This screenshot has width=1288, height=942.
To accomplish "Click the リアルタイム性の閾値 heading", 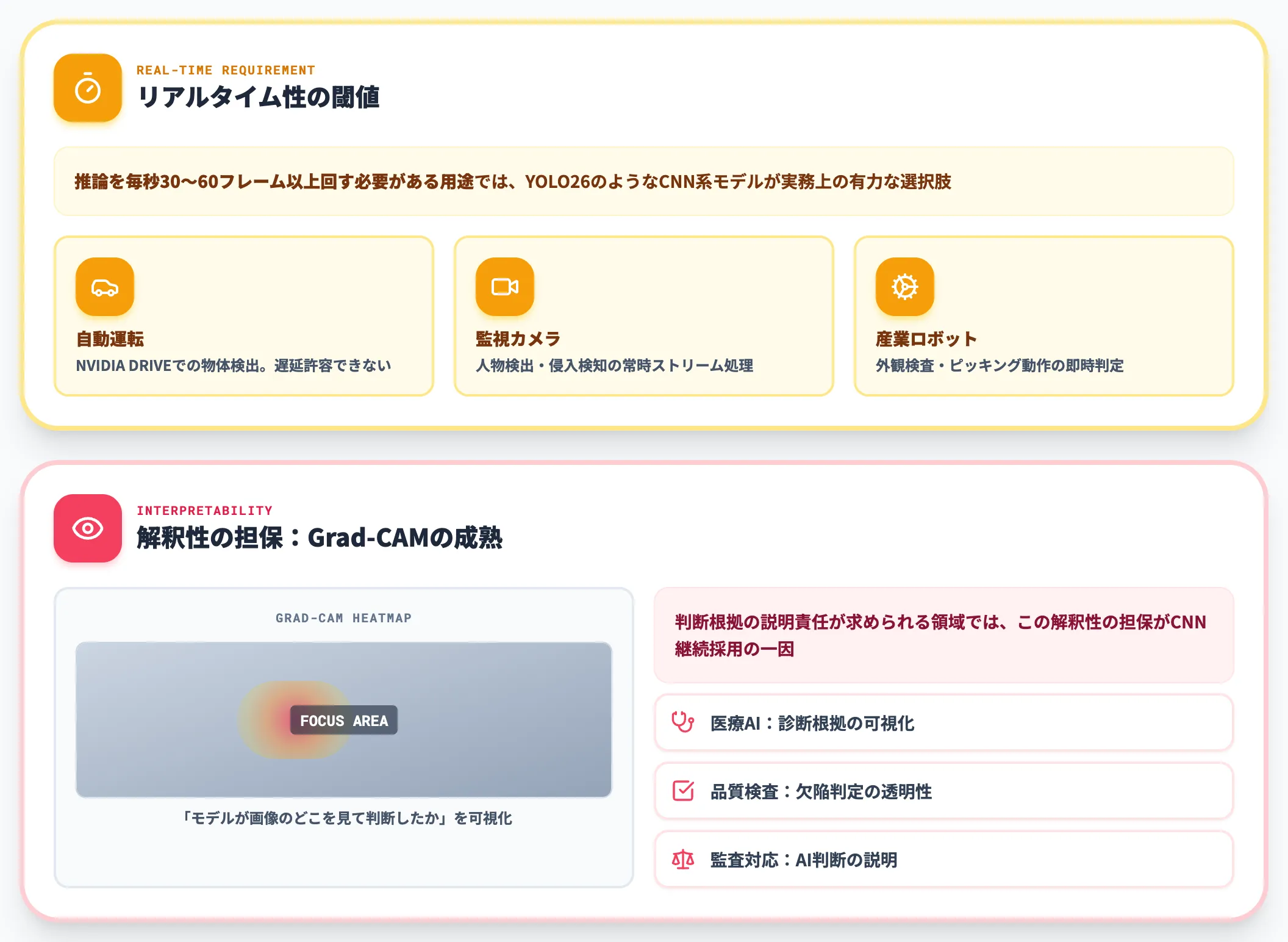I will [x=259, y=97].
